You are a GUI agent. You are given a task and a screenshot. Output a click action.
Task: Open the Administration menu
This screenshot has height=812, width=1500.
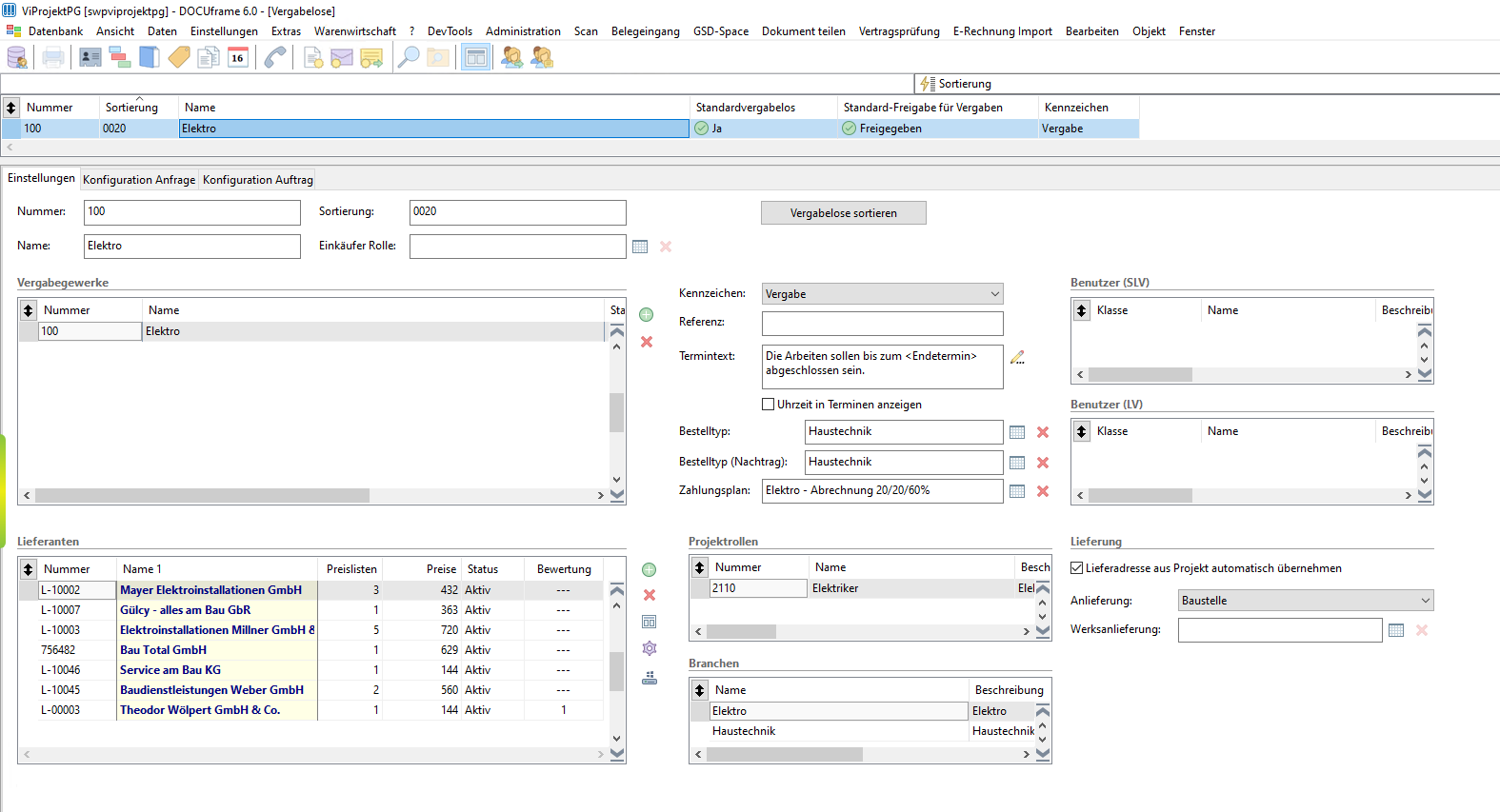coord(523,31)
